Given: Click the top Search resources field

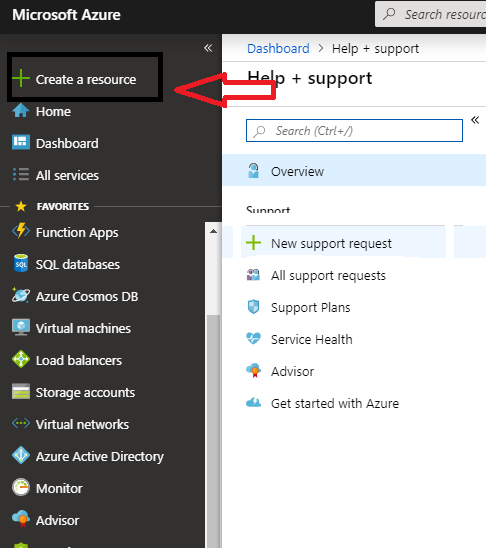Looking at the screenshot, I should (430, 14).
